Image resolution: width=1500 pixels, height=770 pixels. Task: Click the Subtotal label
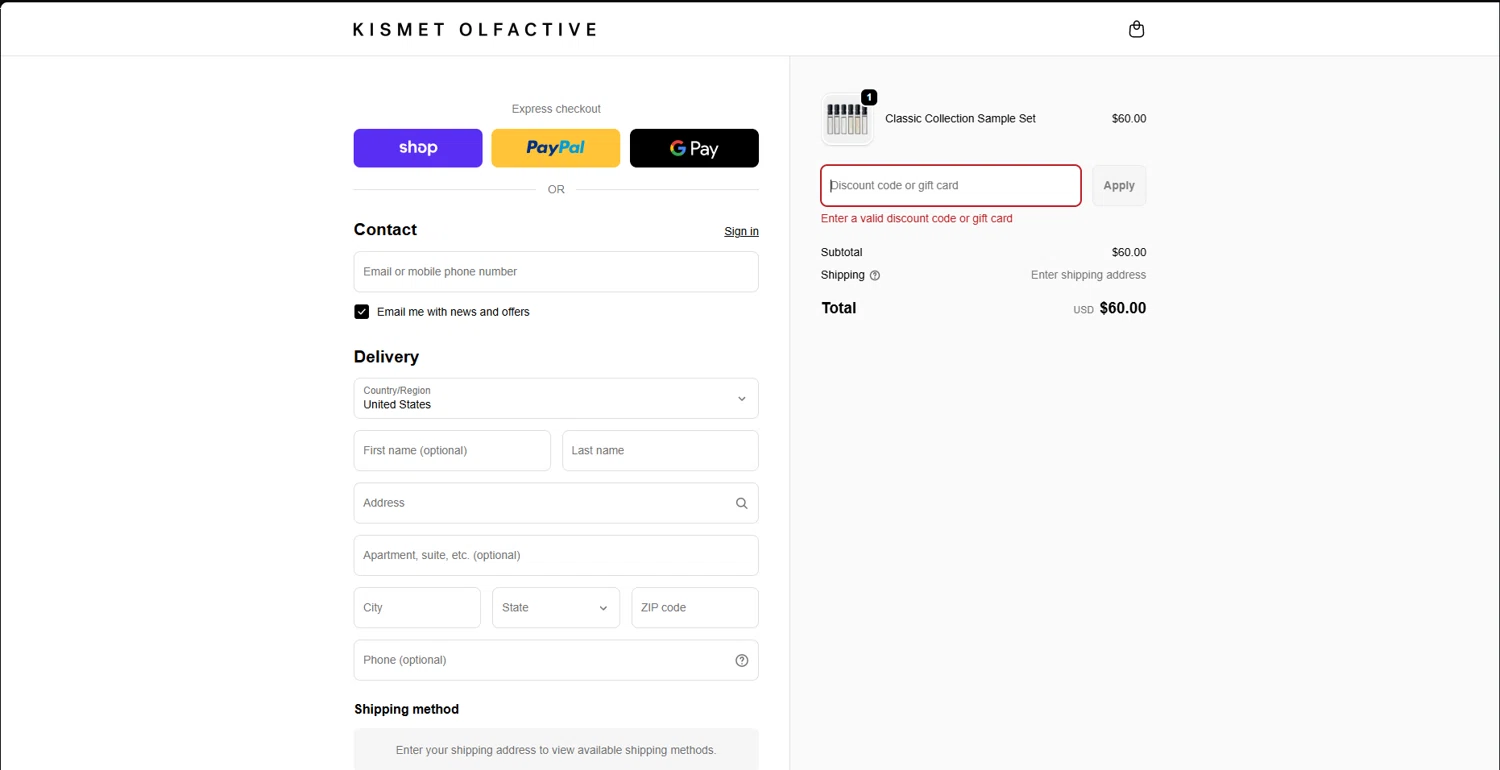(841, 252)
